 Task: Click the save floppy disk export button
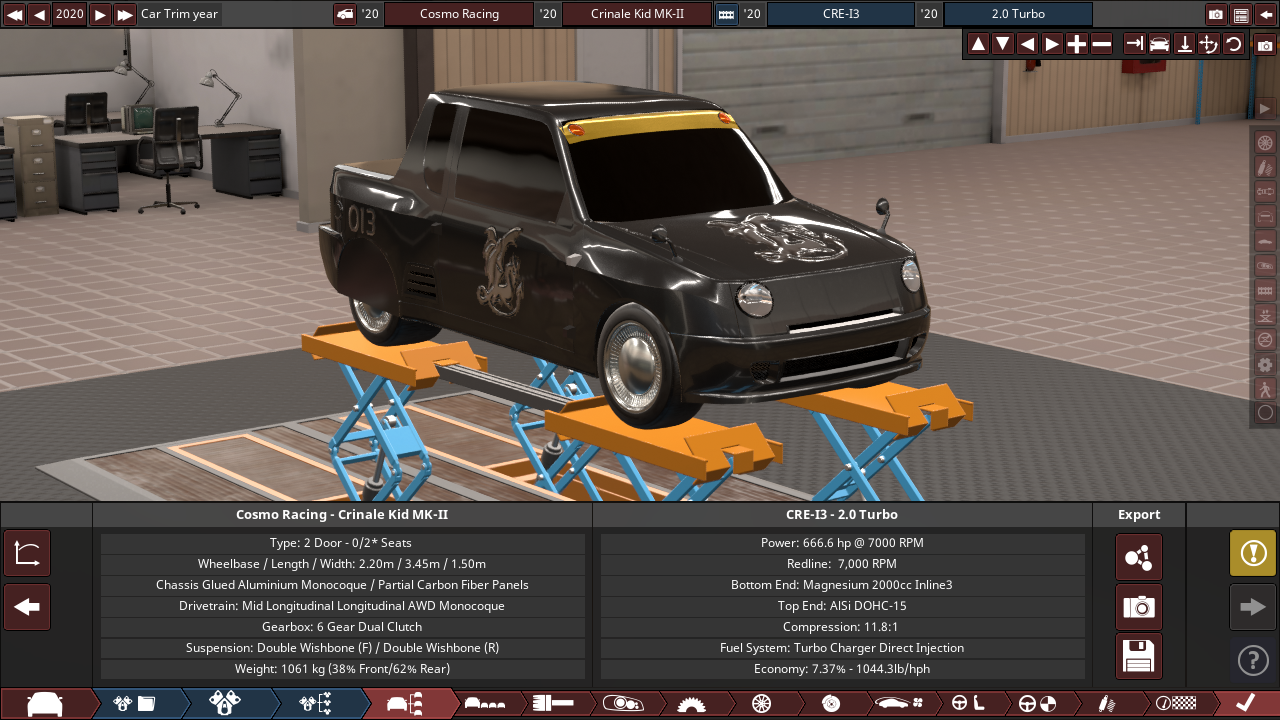1139,657
